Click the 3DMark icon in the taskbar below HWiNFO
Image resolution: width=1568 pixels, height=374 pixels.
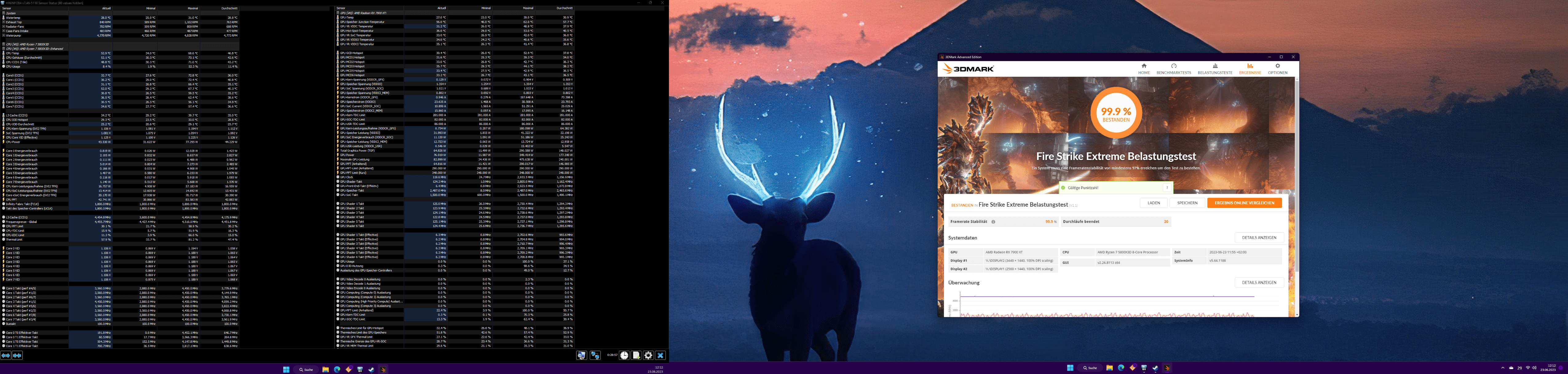[383, 370]
